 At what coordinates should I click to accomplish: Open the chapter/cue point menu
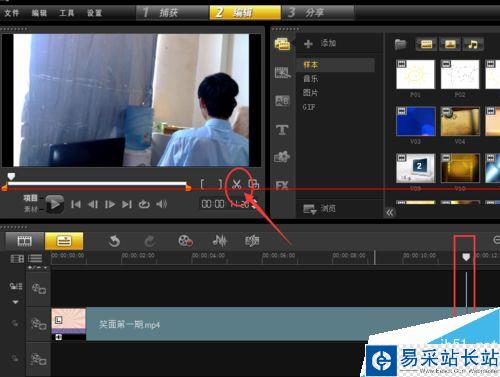pyautogui.click(x=38, y=268)
